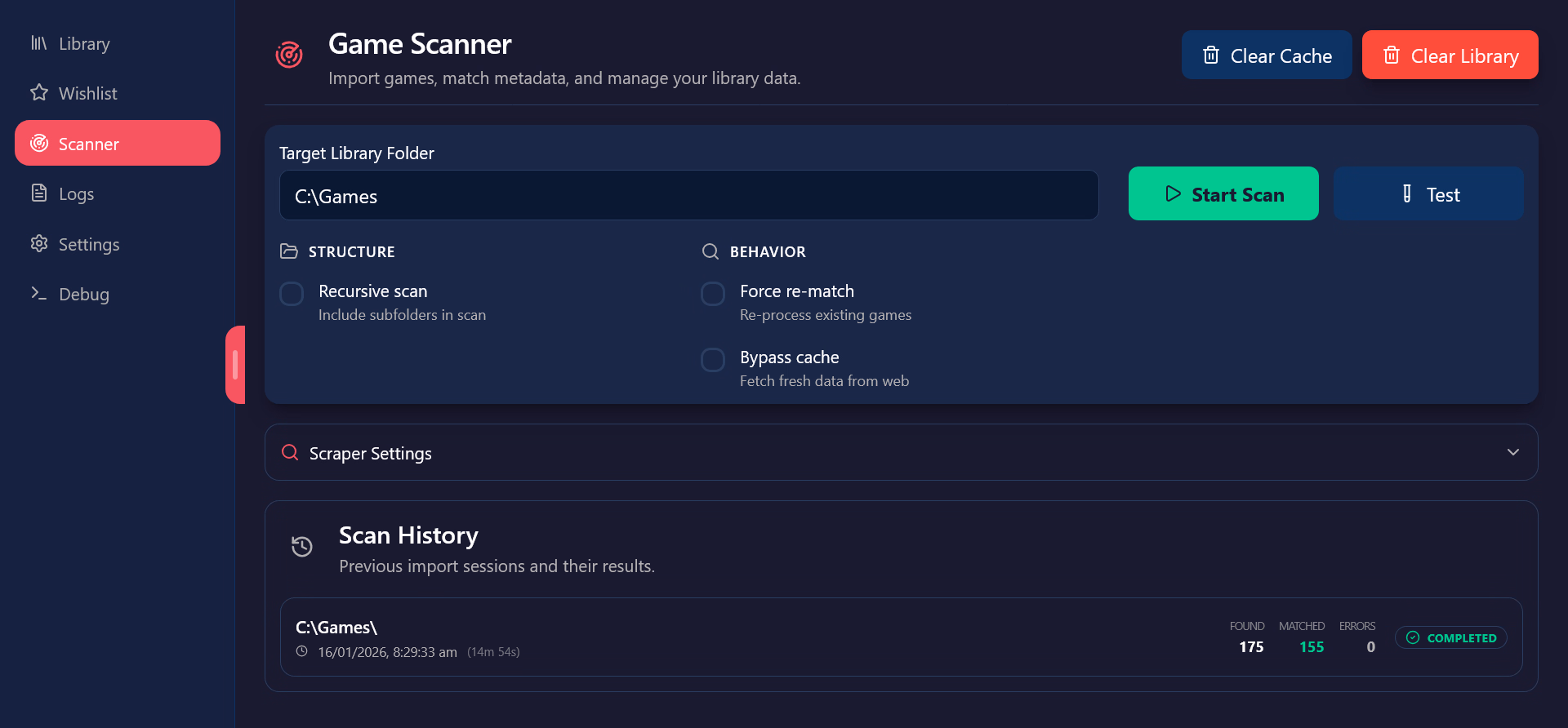This screenshot has height=728, width=1568.
Task: Click the Scan History clock icon
Action: coord(302,547)
